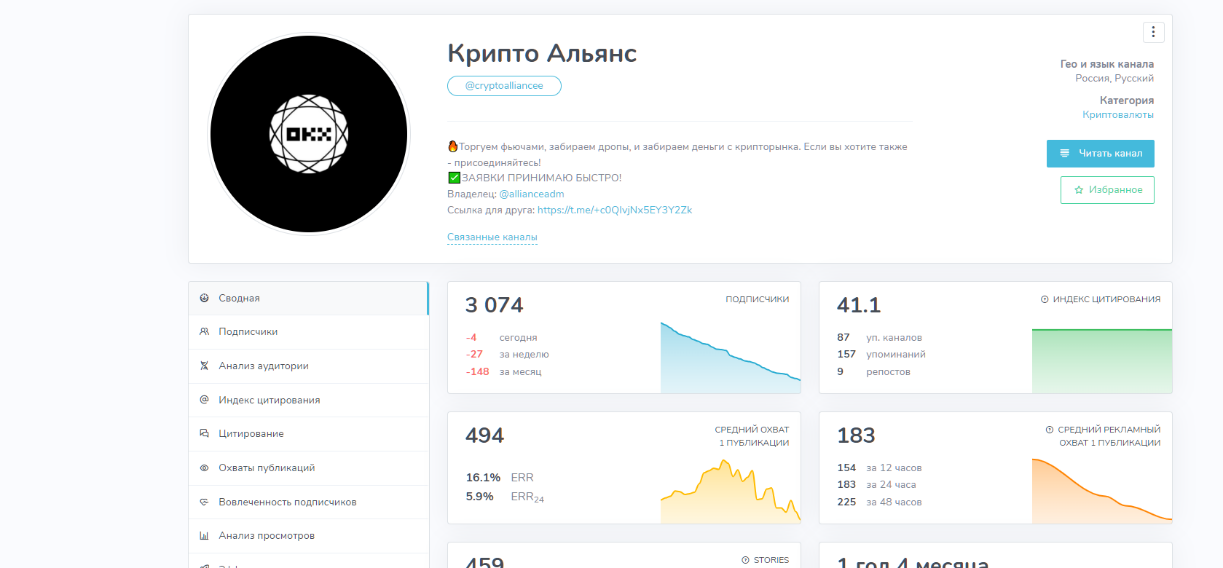
Task: Open the yellow average reach chart
Action: 731,491
